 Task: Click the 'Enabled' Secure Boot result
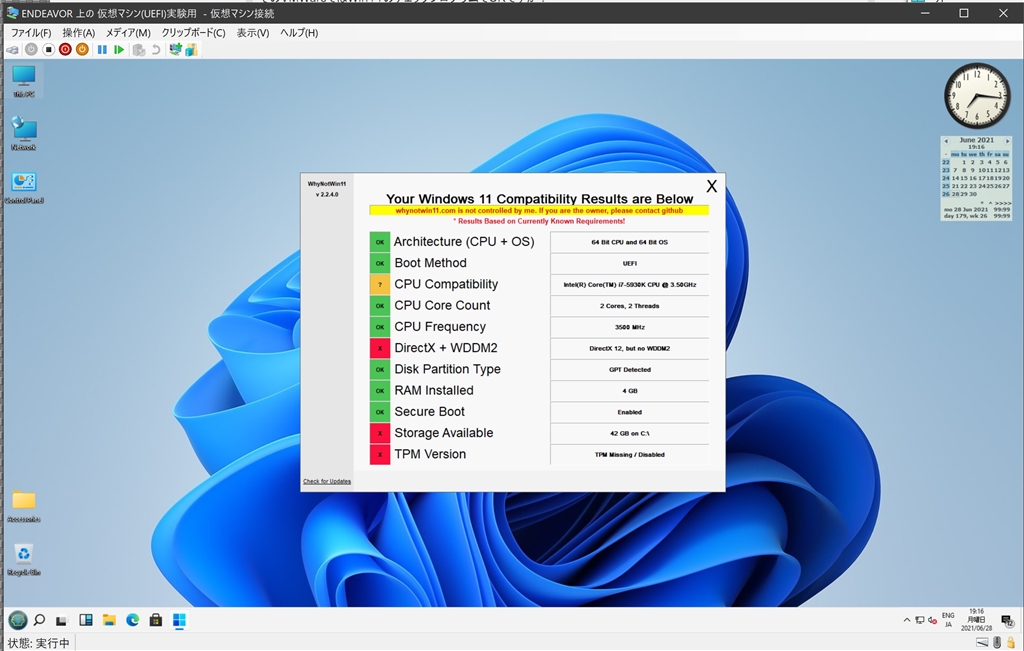tap(630, 412)
